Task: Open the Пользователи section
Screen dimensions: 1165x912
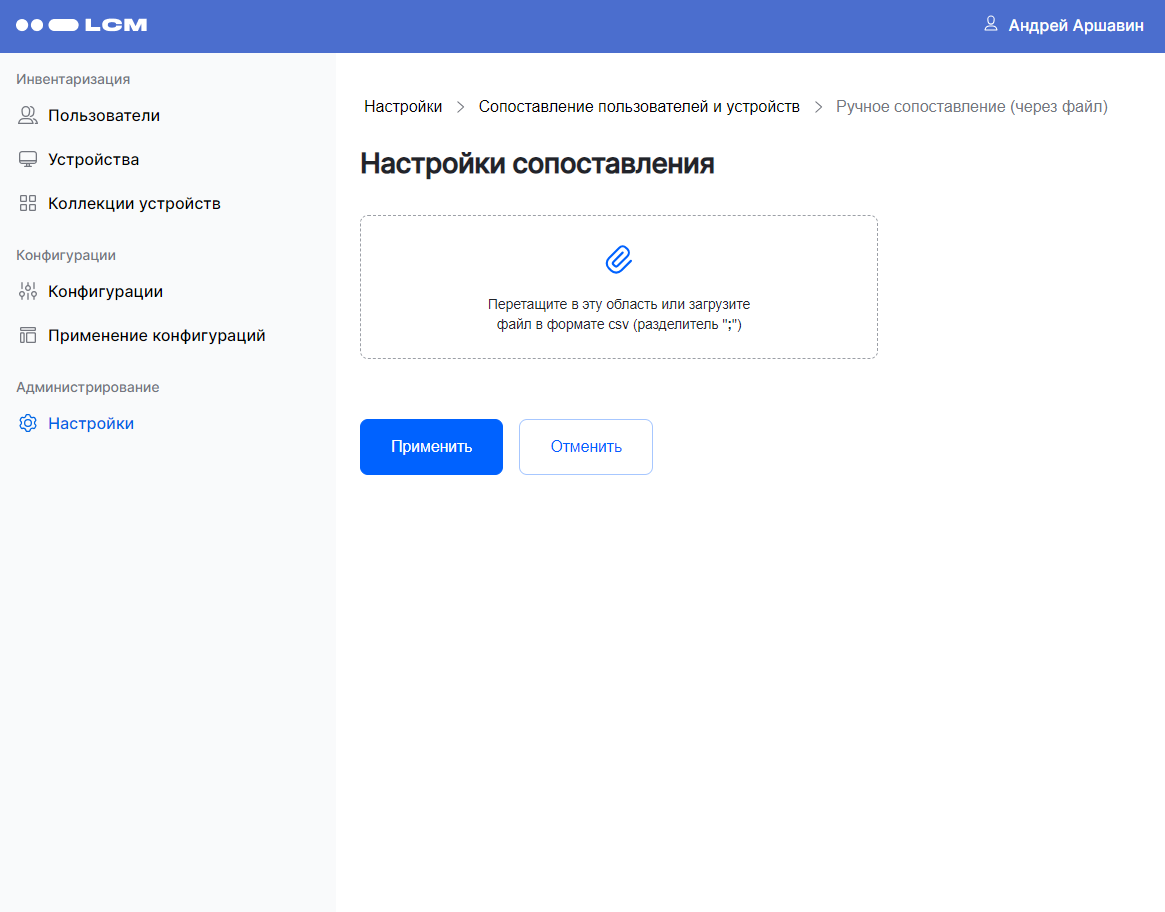Action: [x=104, y=116]
